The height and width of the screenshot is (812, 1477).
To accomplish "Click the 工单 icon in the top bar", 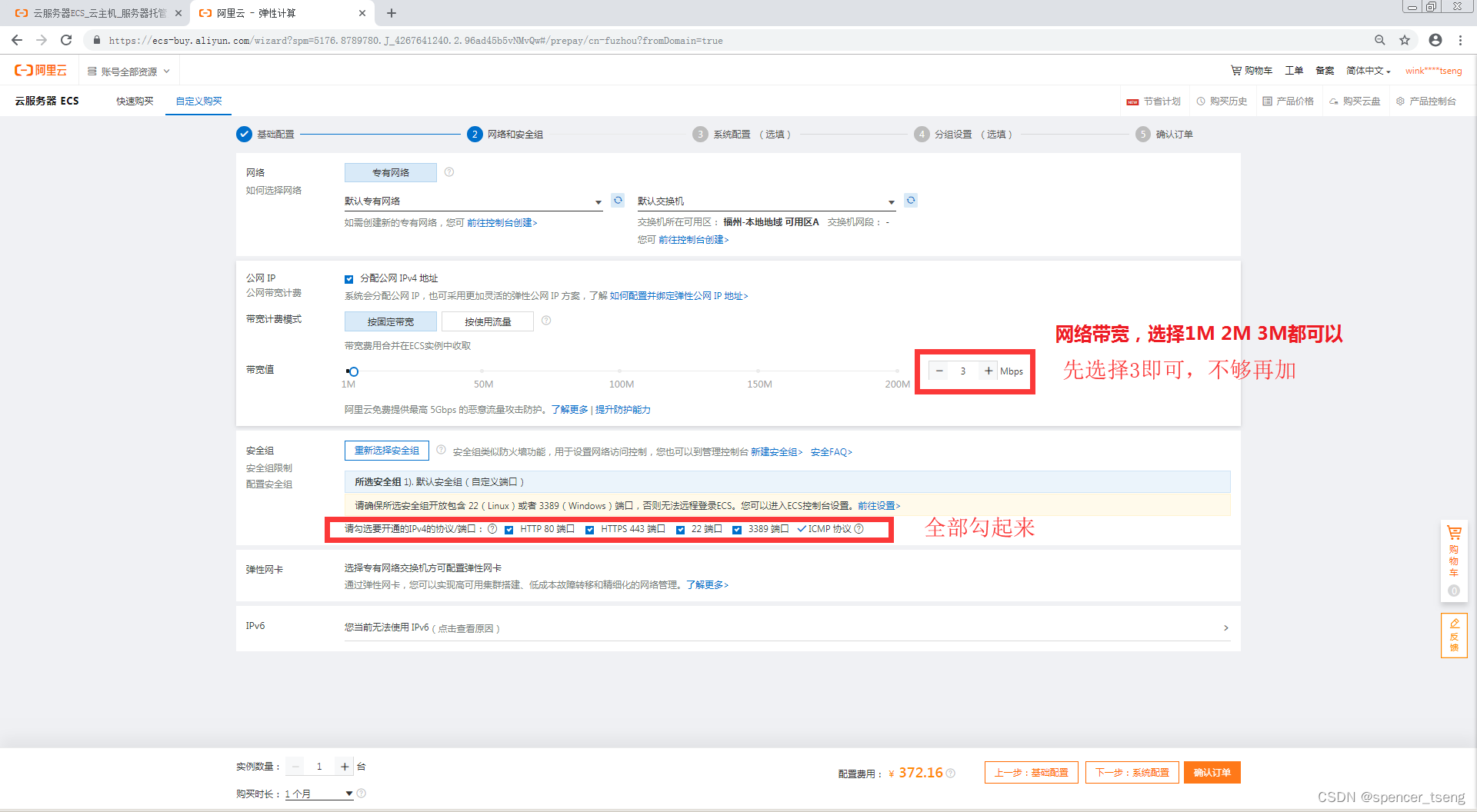I will click(x=1293, y=70).
